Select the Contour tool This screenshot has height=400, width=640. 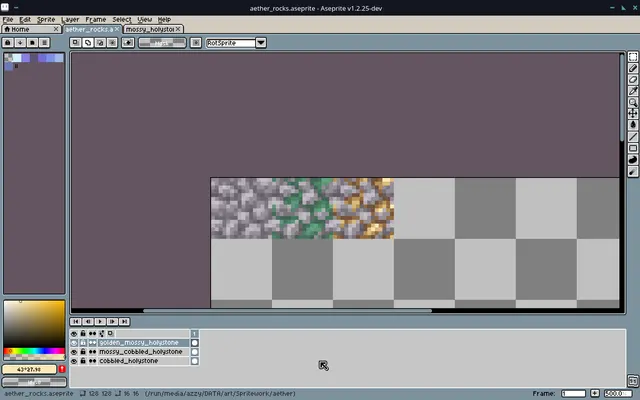point(633,160)
